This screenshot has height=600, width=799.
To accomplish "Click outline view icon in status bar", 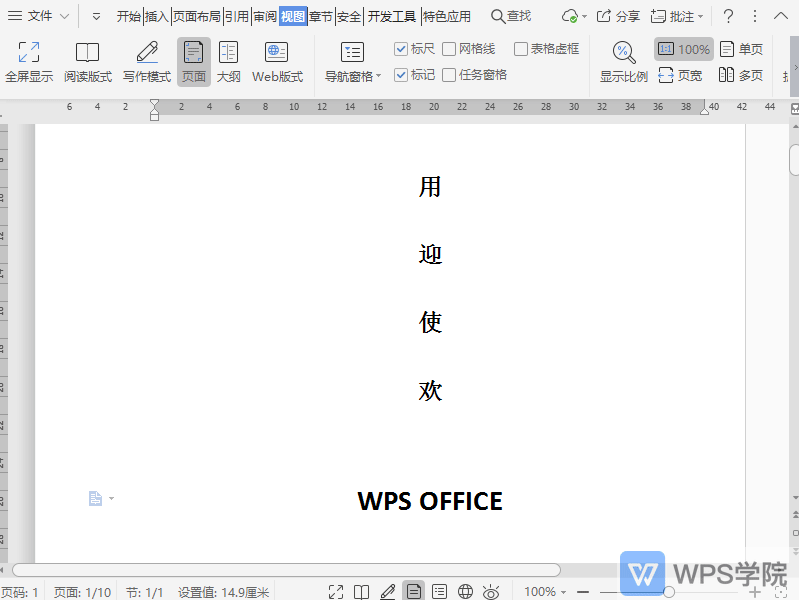I will tap(439, 592).
